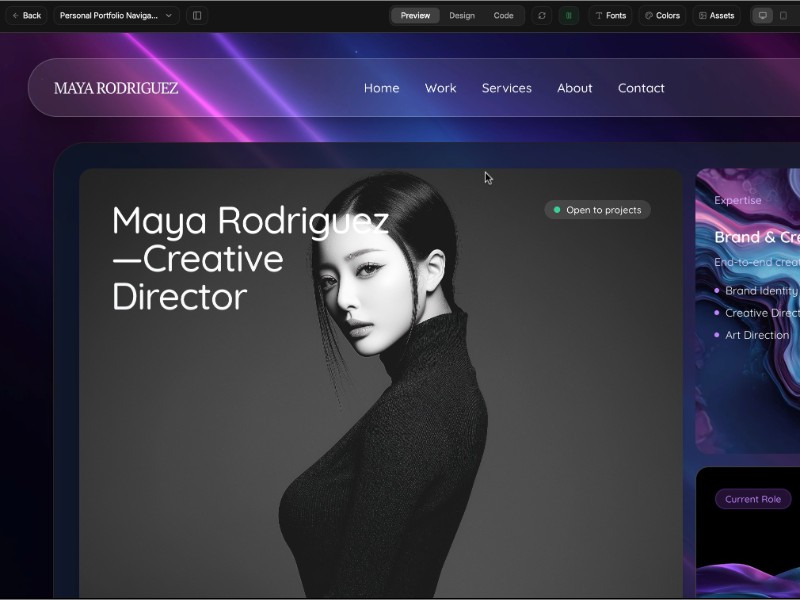The width and height of the screenshot is (800, 600).
Task: Select the desktop device preview icon
Action: tap(761, 15)
